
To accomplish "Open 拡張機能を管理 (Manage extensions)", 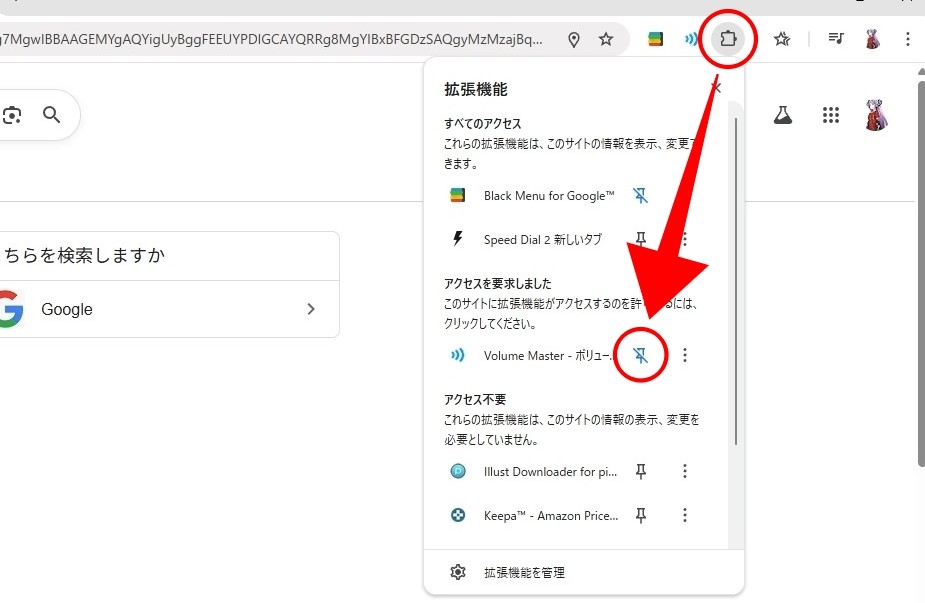I will pos(524,572).
